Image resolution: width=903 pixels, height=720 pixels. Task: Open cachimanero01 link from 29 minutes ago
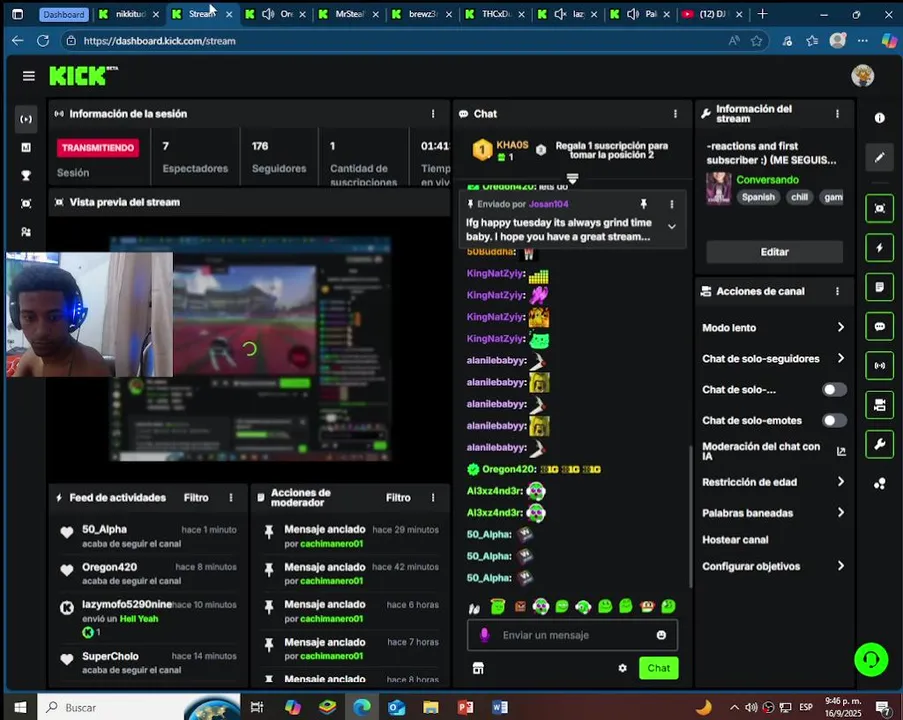click(x=332, y=544)
